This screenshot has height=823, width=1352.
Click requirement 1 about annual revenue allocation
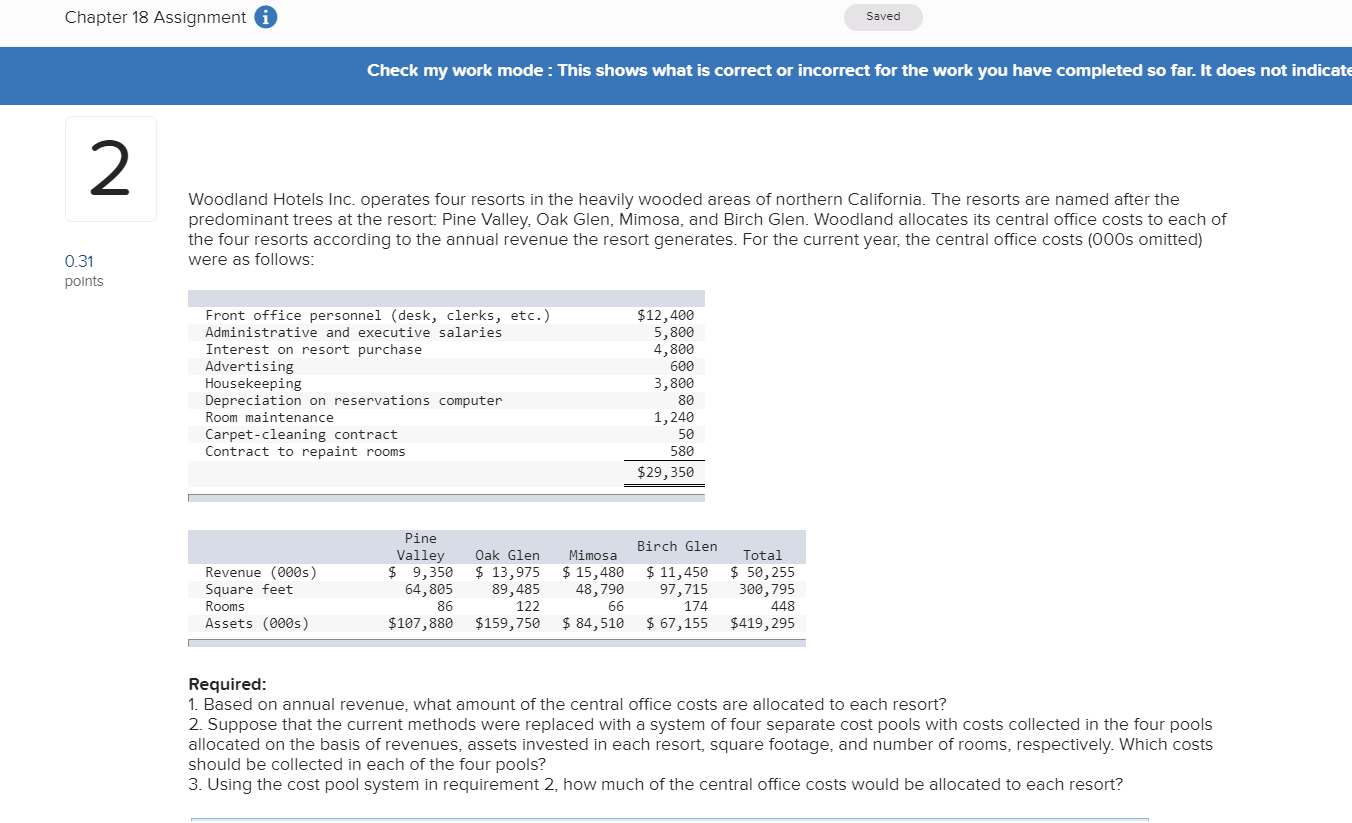pyautogui.click(x=567, y=705)
